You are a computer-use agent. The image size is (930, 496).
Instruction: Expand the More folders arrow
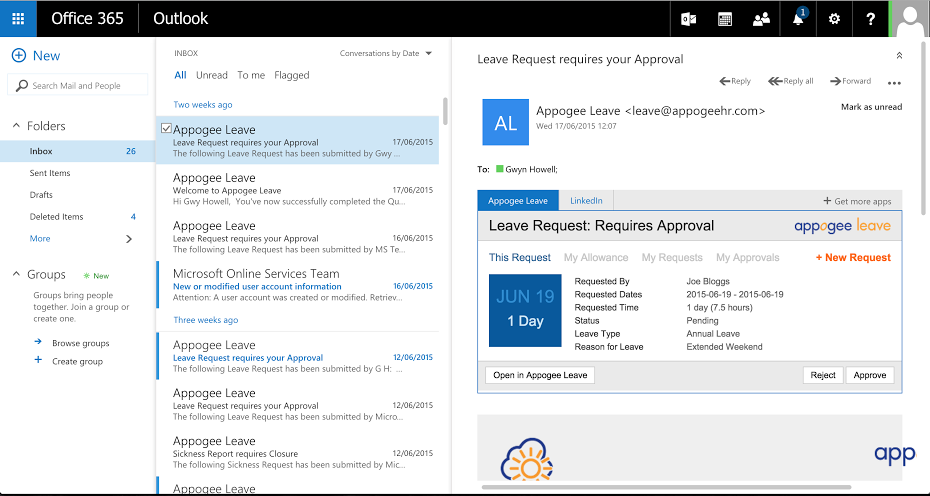tap(128, 239)
